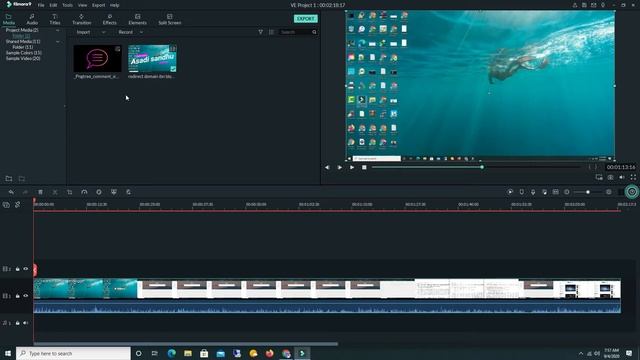Delete folder icon at media panel bottom

(22, 179)
